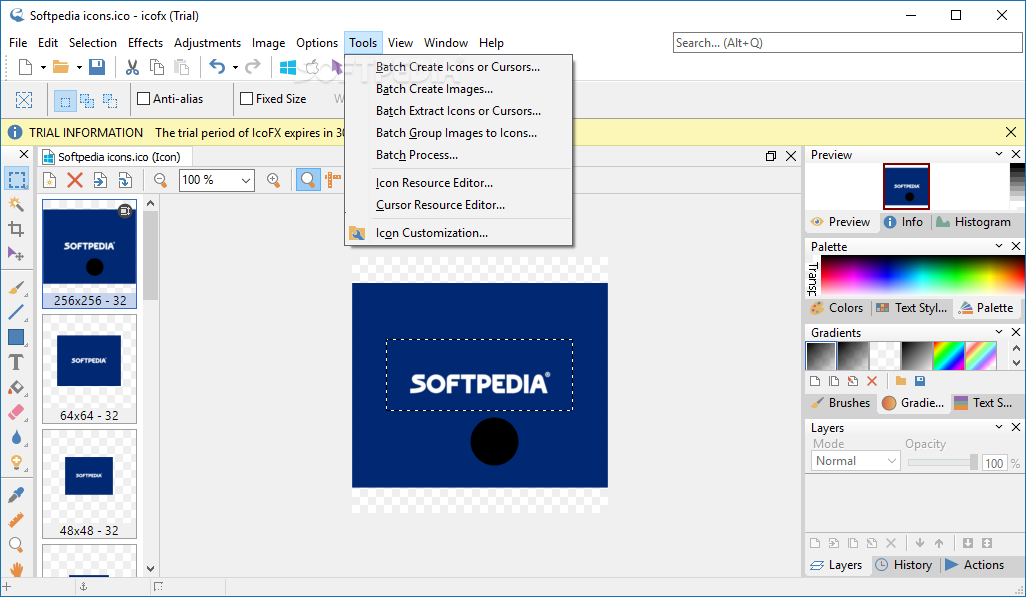Click the deselect icon in options bar
Screen dimensions: 1026x597
point(24,100)
